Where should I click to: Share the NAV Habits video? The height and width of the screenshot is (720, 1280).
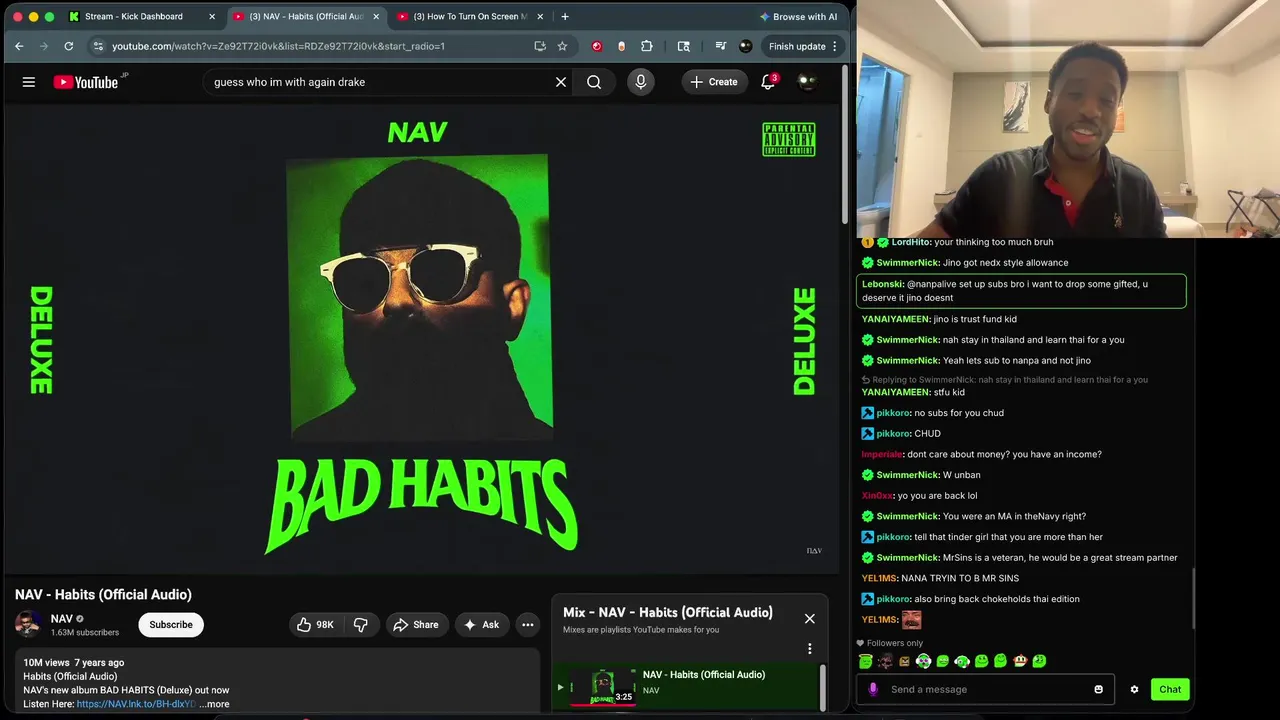(415, 625)
